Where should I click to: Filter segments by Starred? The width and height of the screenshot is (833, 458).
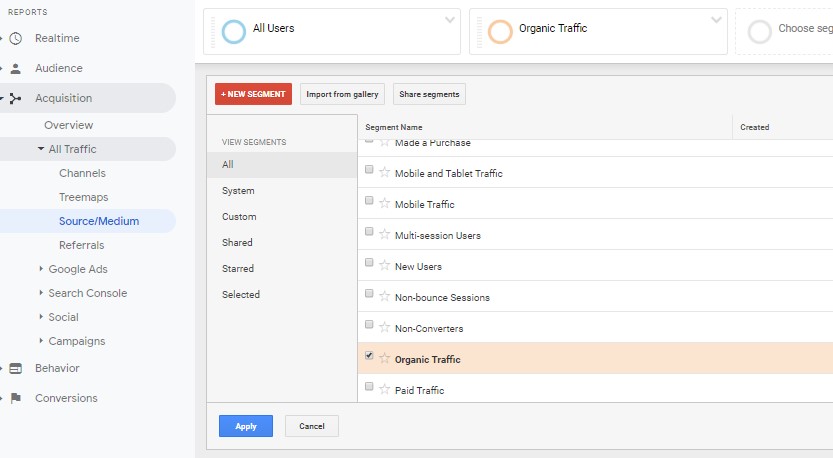tap(238, 268)
